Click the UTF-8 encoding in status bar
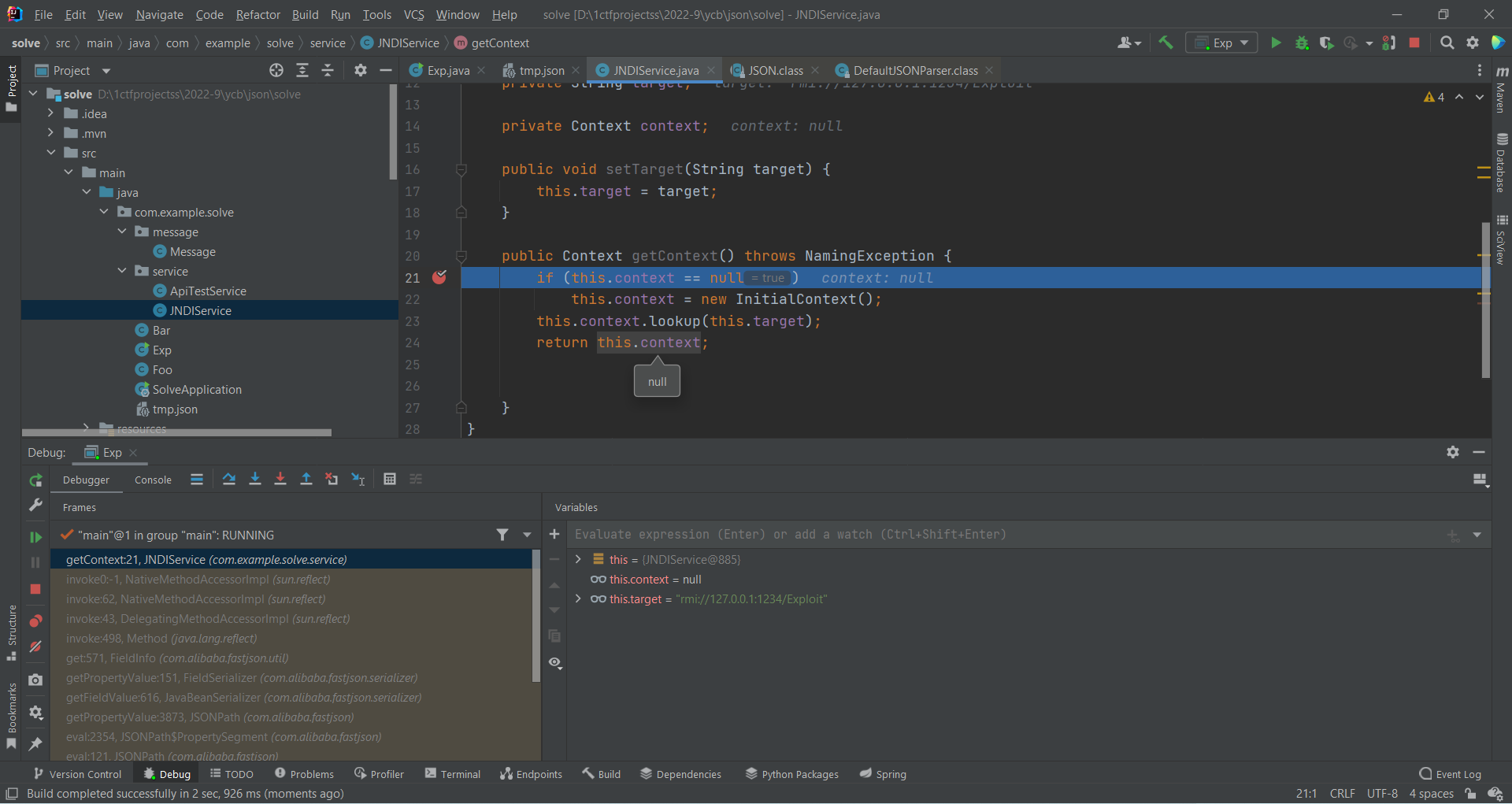 click(1382, 793)
